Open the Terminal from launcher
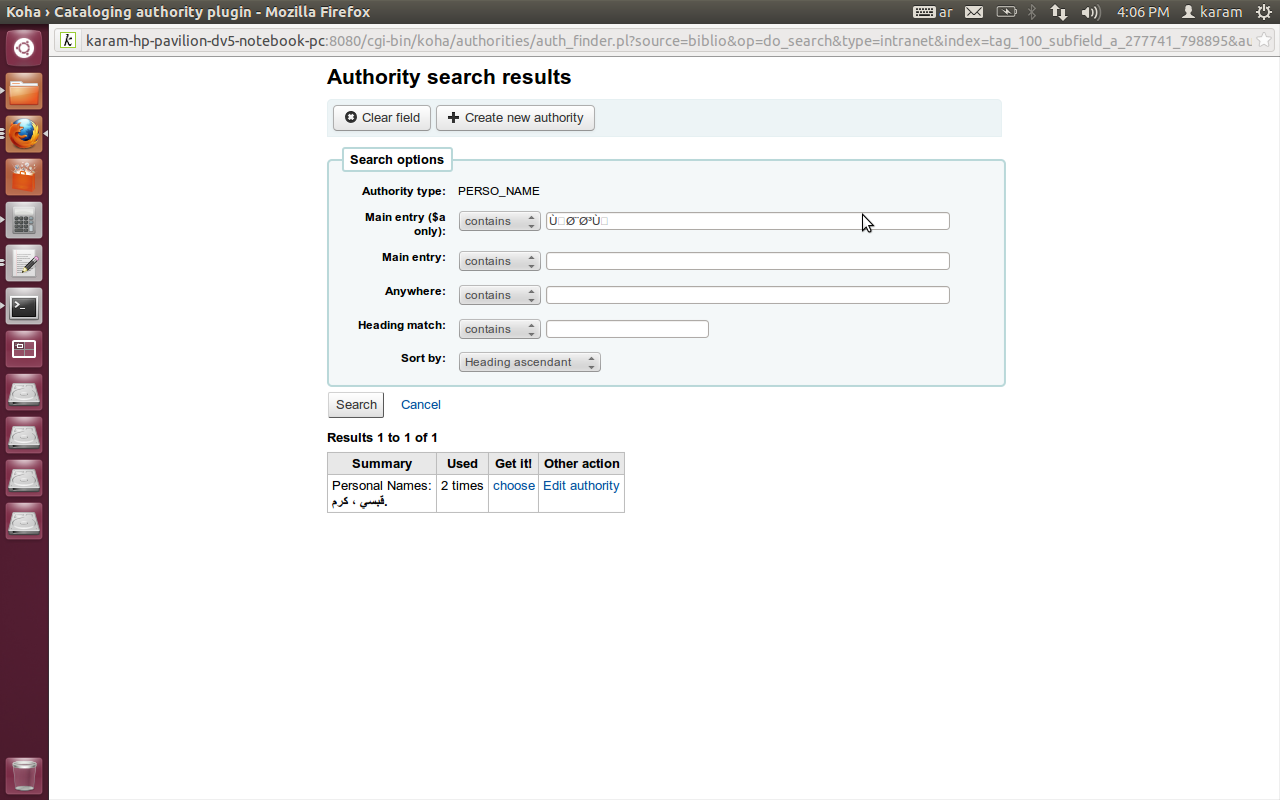This screenshot has width=1280, height=800. 24,306
